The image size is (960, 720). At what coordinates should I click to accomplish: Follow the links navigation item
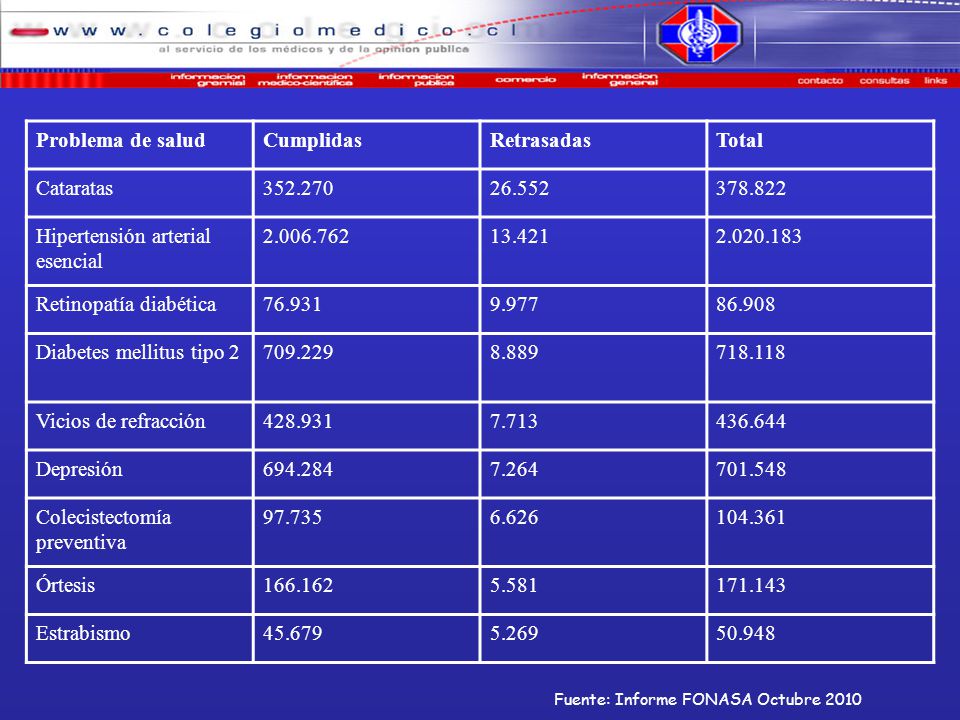coord(936,80)
